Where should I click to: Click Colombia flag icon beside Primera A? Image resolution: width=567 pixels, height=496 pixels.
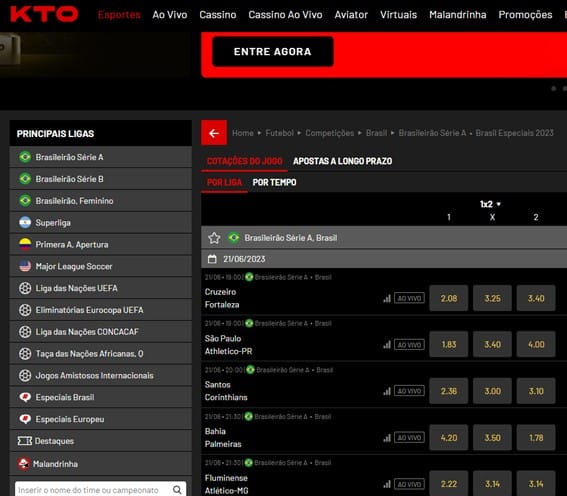(x=25, y=244)
